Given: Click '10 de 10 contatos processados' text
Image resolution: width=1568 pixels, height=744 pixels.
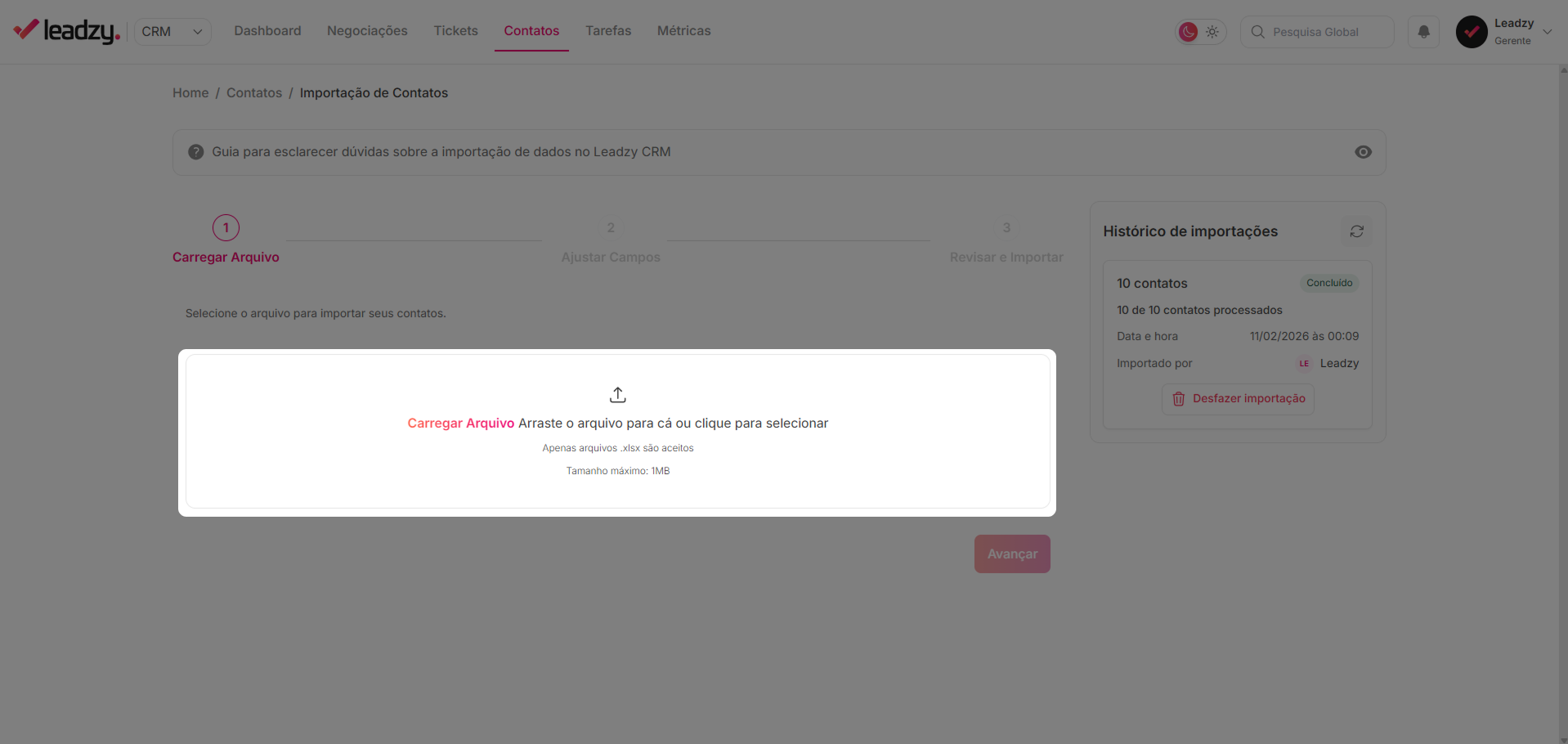Looking at the screenshot, I should tap(1199, 310).
